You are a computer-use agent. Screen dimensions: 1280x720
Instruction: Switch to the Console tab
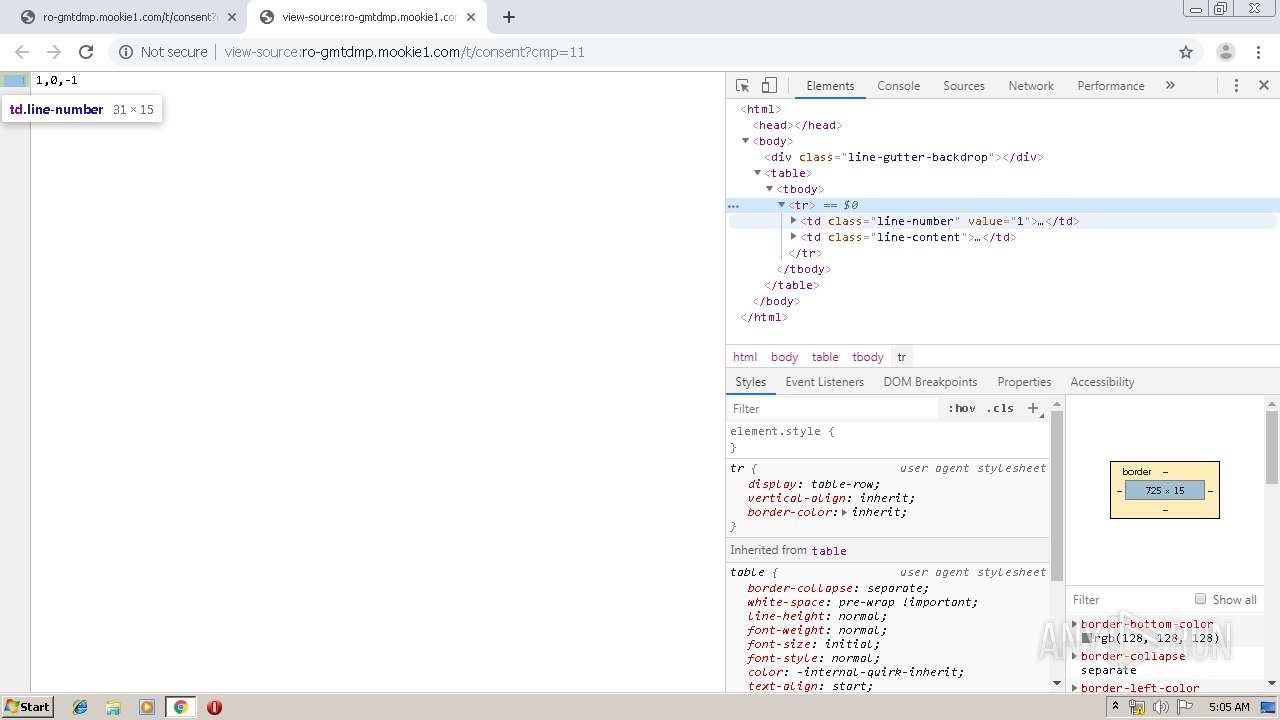[x=898, y=86]
